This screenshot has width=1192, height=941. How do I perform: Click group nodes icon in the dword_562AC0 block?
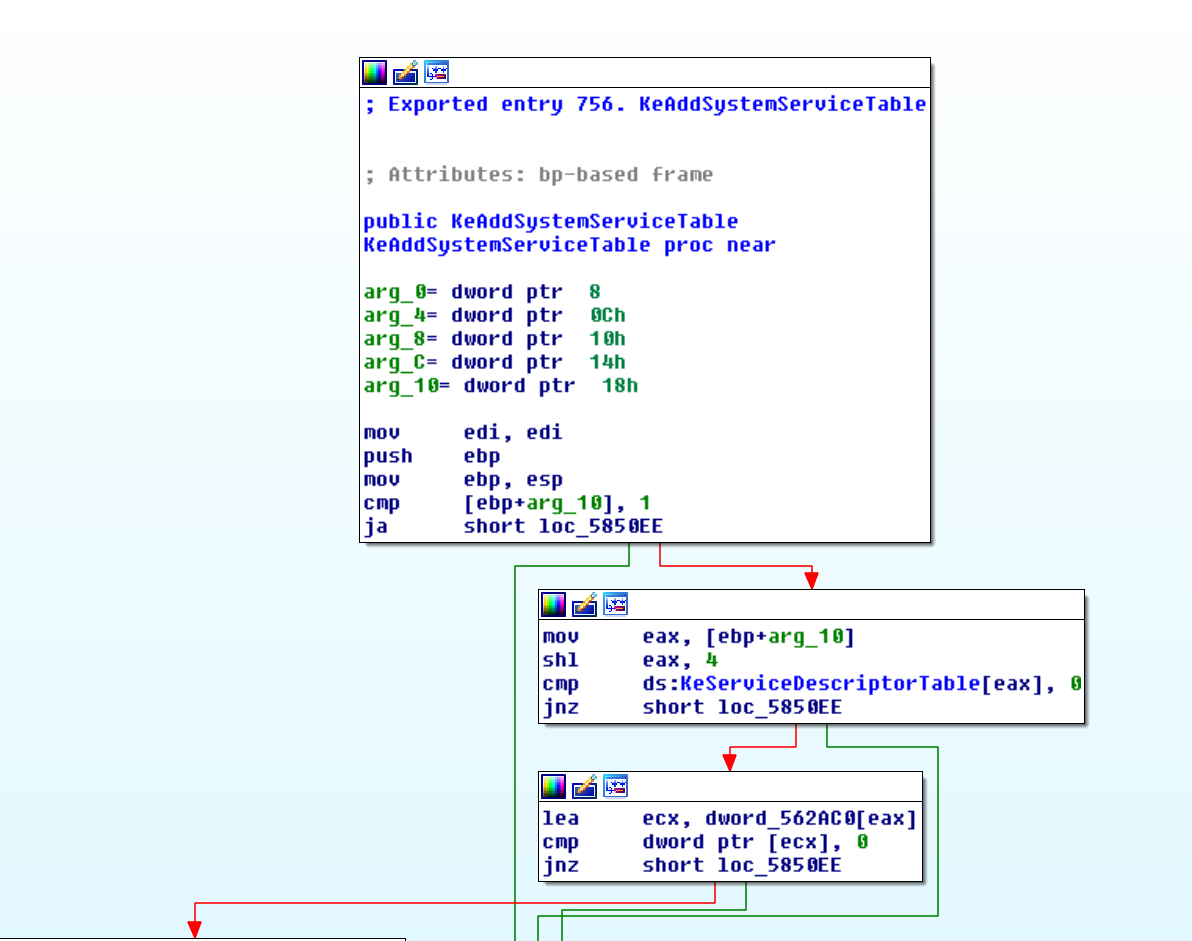[x=615, y=786]
